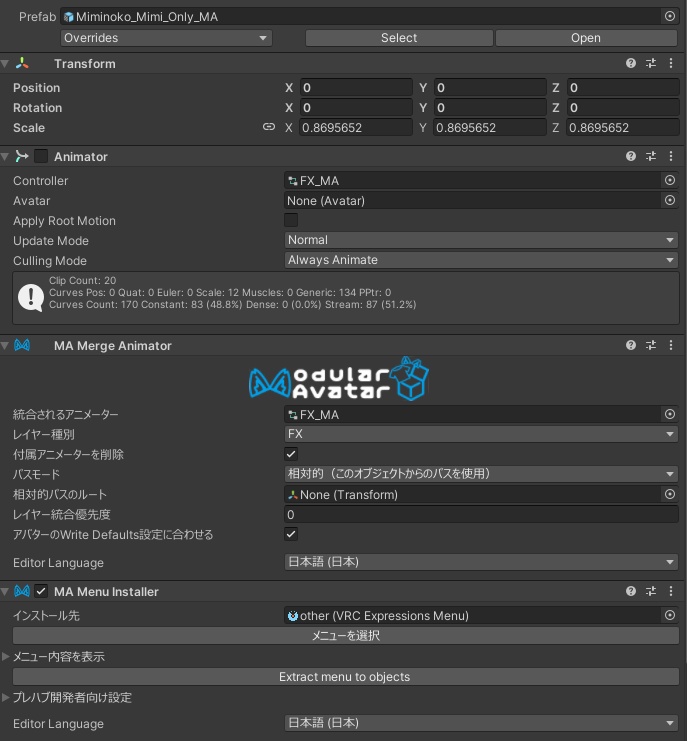Uncheck 付属アニメーターを削除 checkbox

point(291,454)
